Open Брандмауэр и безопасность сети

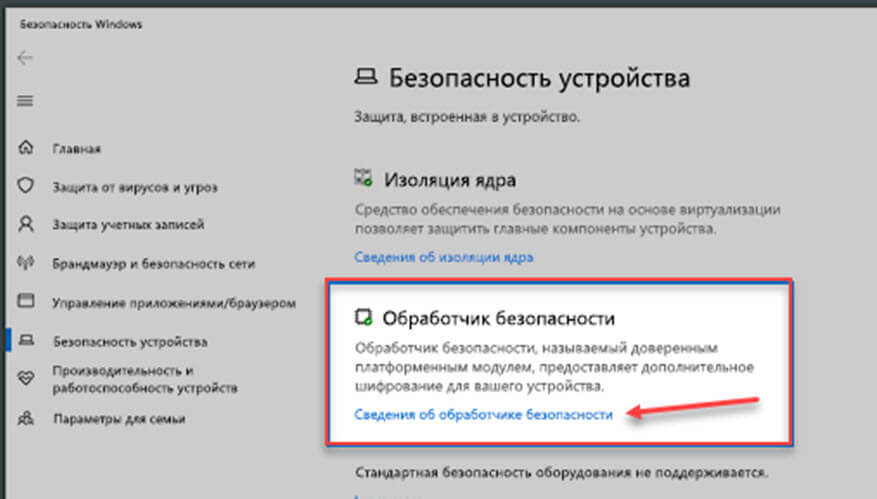pos(154,263)
